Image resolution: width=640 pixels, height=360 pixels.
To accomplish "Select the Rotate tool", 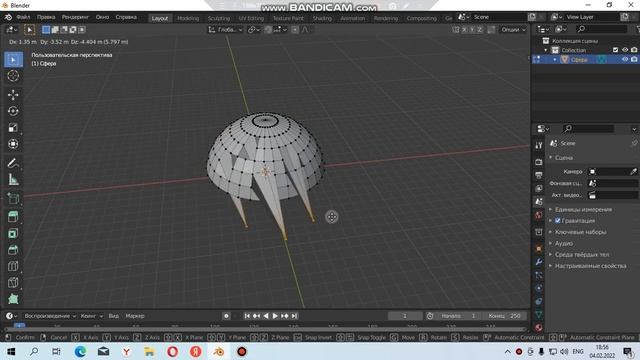I will [x=13, y=111].
